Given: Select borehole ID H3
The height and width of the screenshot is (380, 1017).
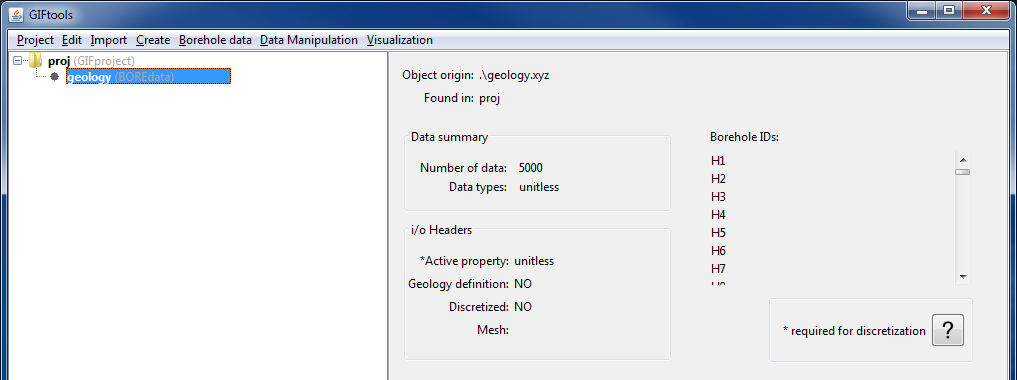Looking at the screenshot, I should (718, 196).
